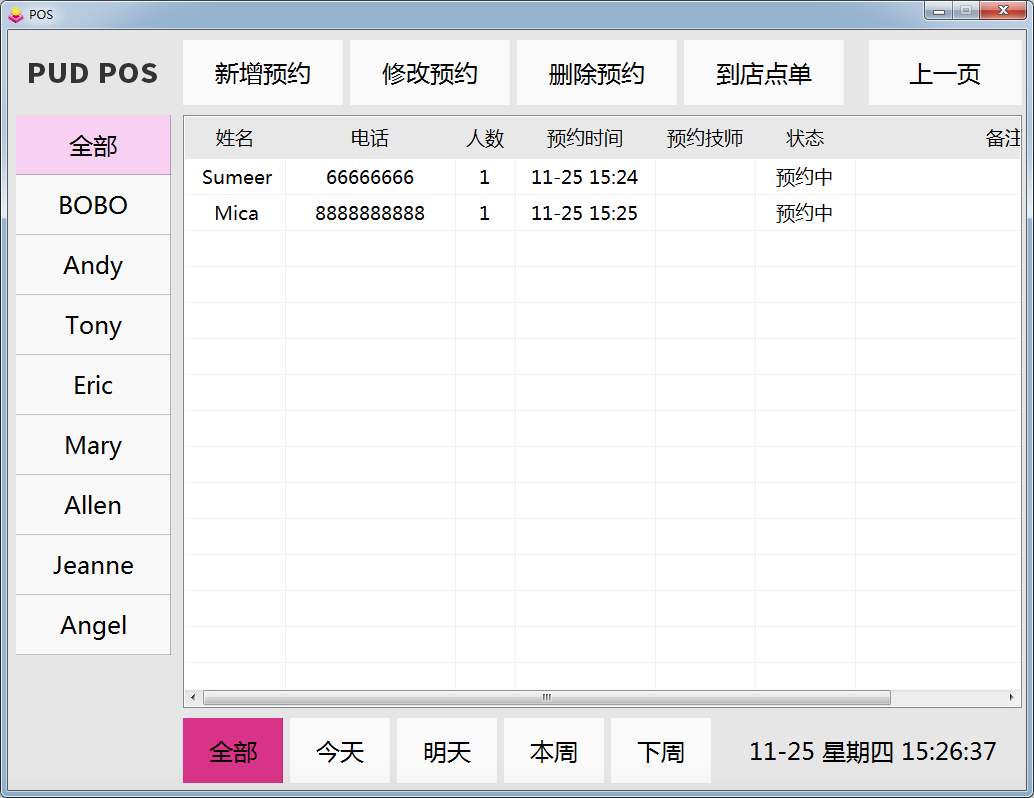Select Angel in the sidebar
The height and width of the screenshot is (798, 1034).
(x=93, y=625)
